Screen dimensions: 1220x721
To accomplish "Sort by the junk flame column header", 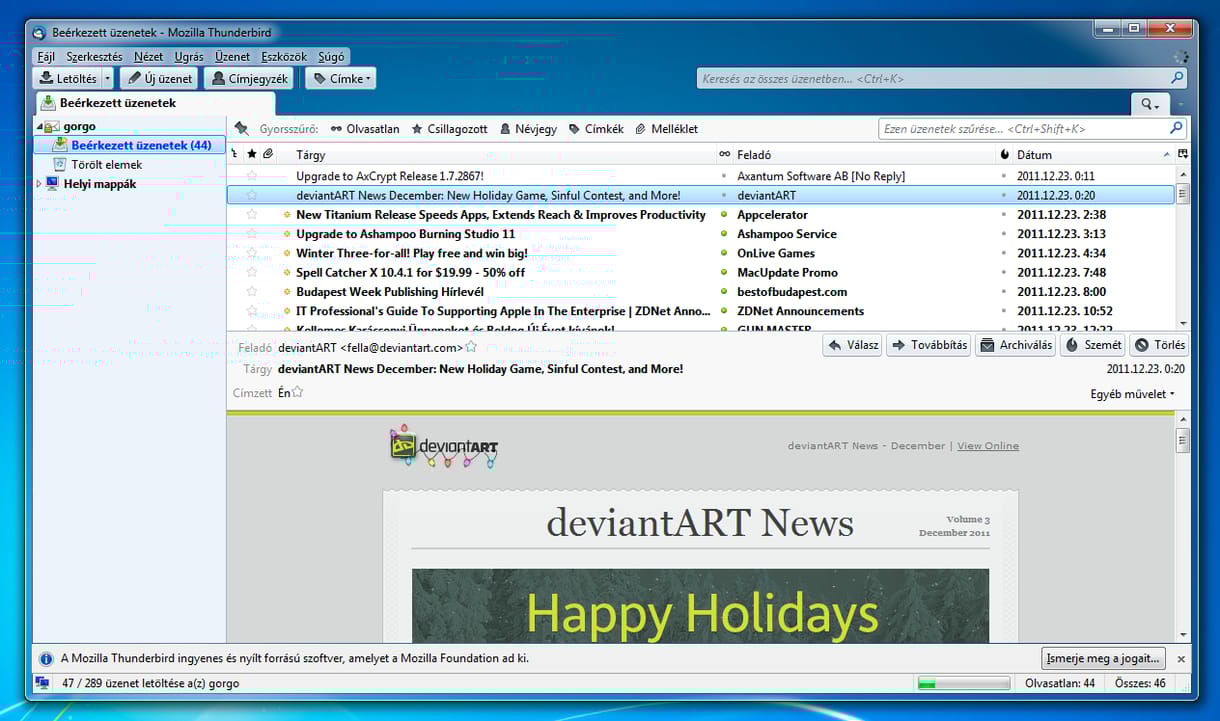I will coord(1005,155).
